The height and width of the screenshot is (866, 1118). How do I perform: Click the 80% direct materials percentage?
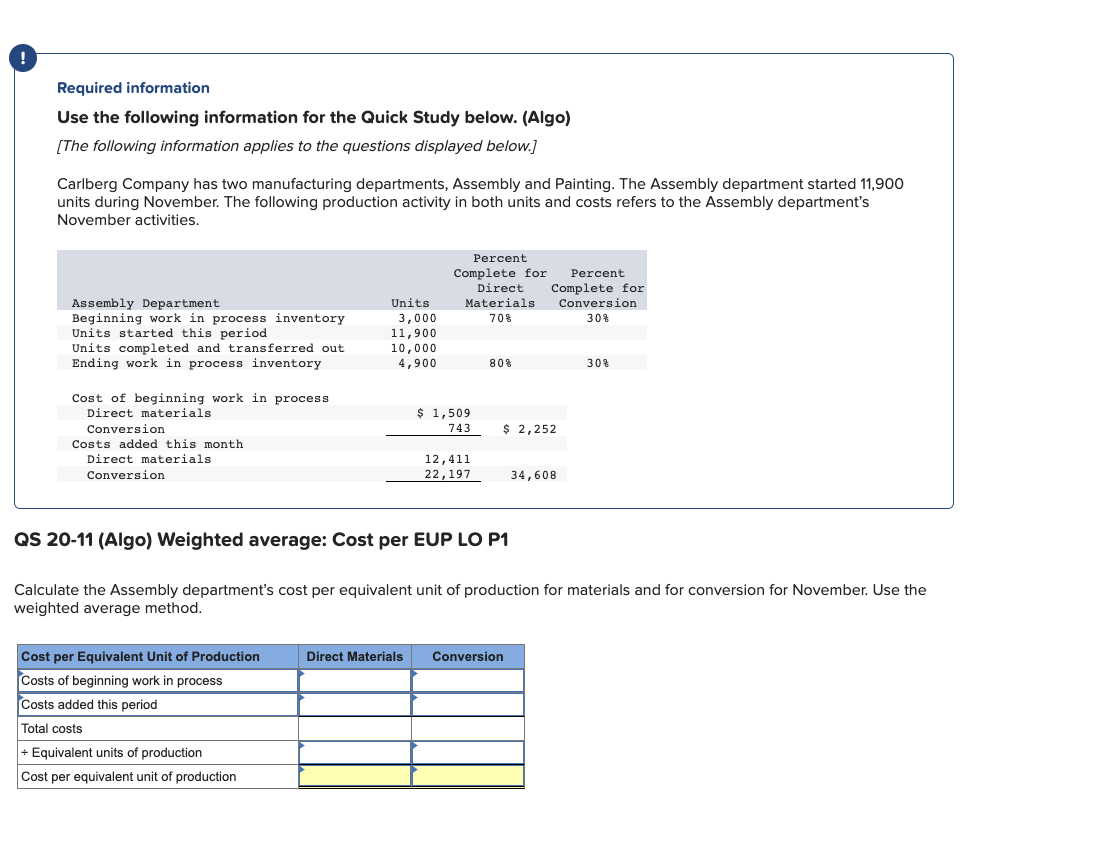point(500,363)
